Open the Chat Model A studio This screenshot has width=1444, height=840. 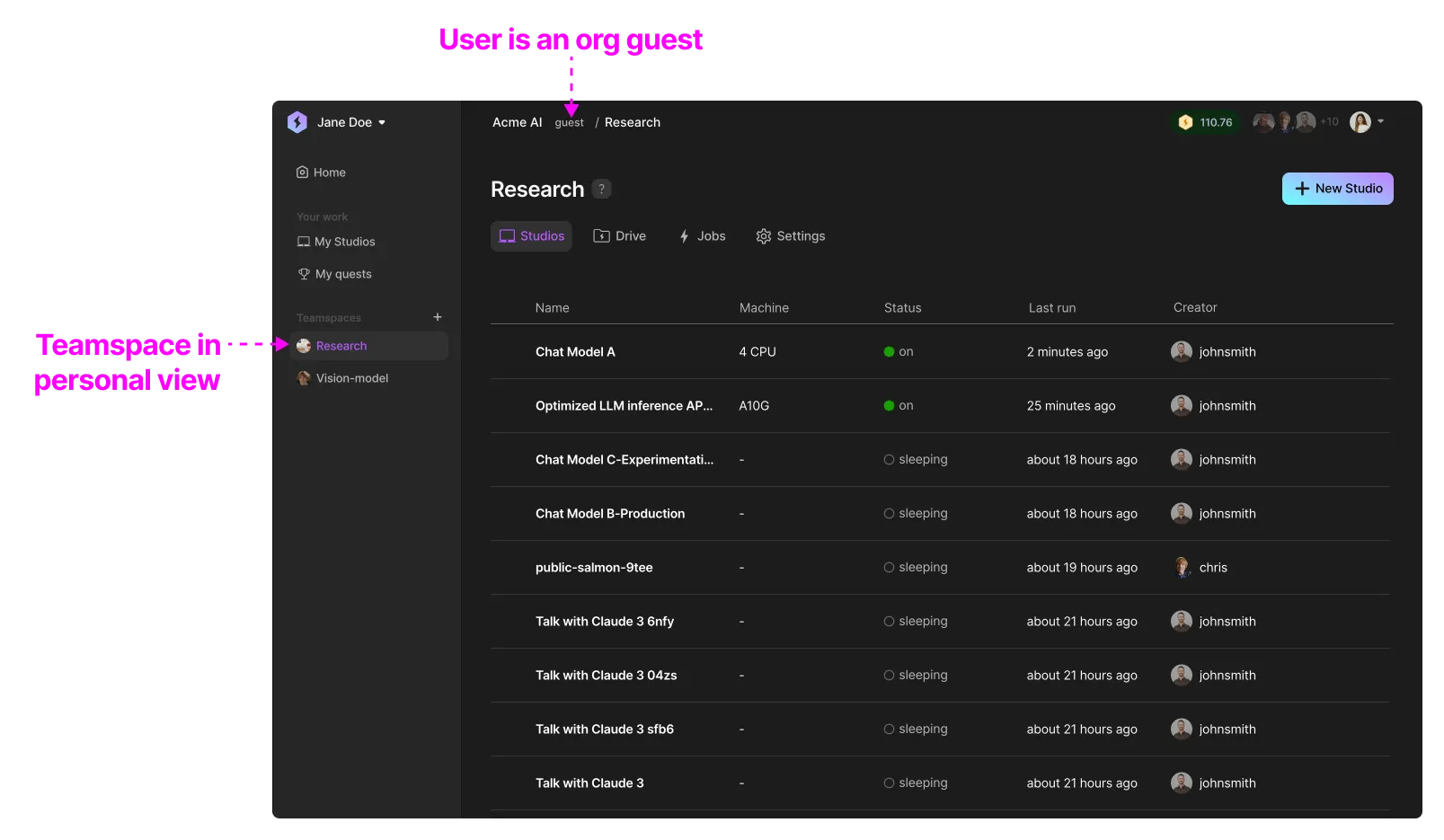575,352
